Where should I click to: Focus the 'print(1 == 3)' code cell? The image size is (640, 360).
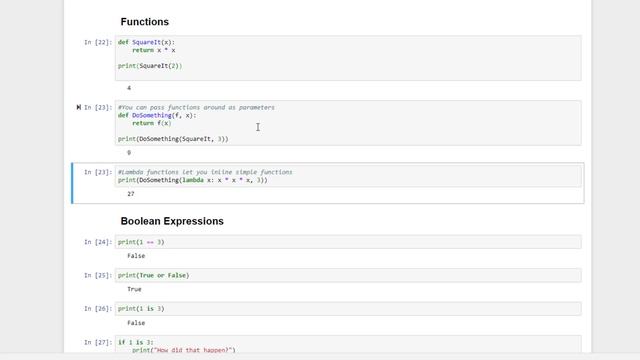pyautogui.click(x=348, y=242)
